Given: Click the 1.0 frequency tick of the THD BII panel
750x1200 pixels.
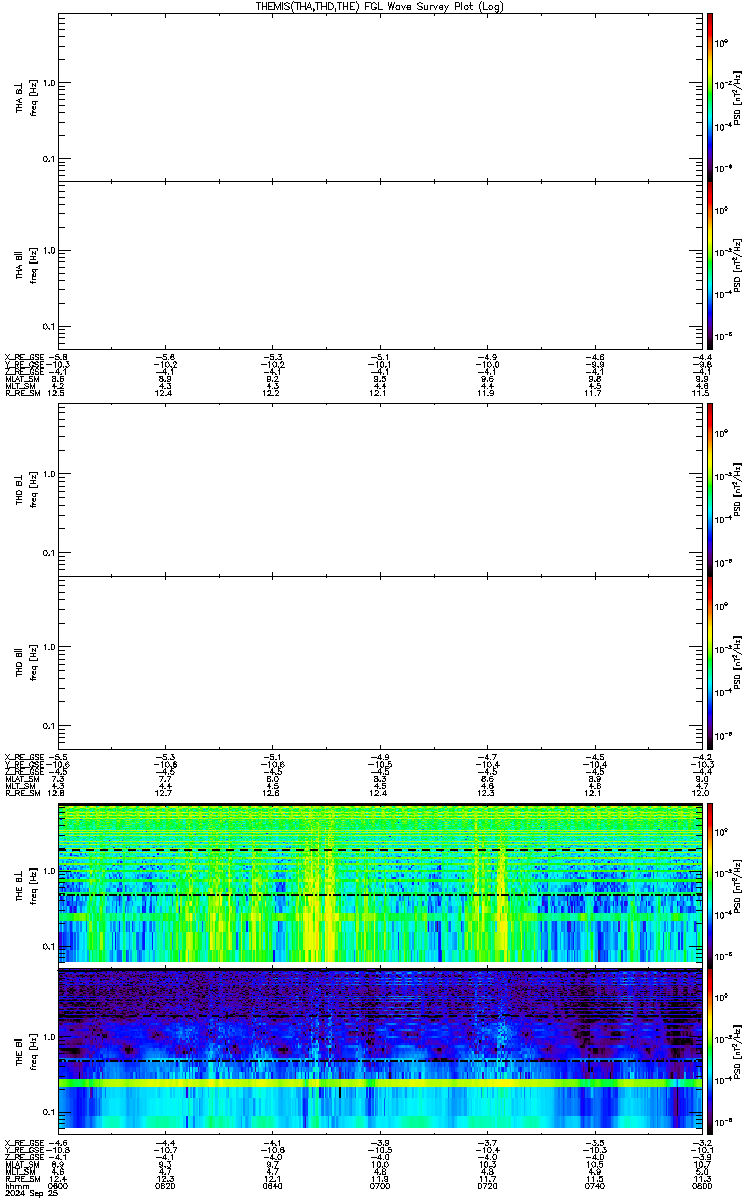Looking at the screenshot, I should [49, 647].
